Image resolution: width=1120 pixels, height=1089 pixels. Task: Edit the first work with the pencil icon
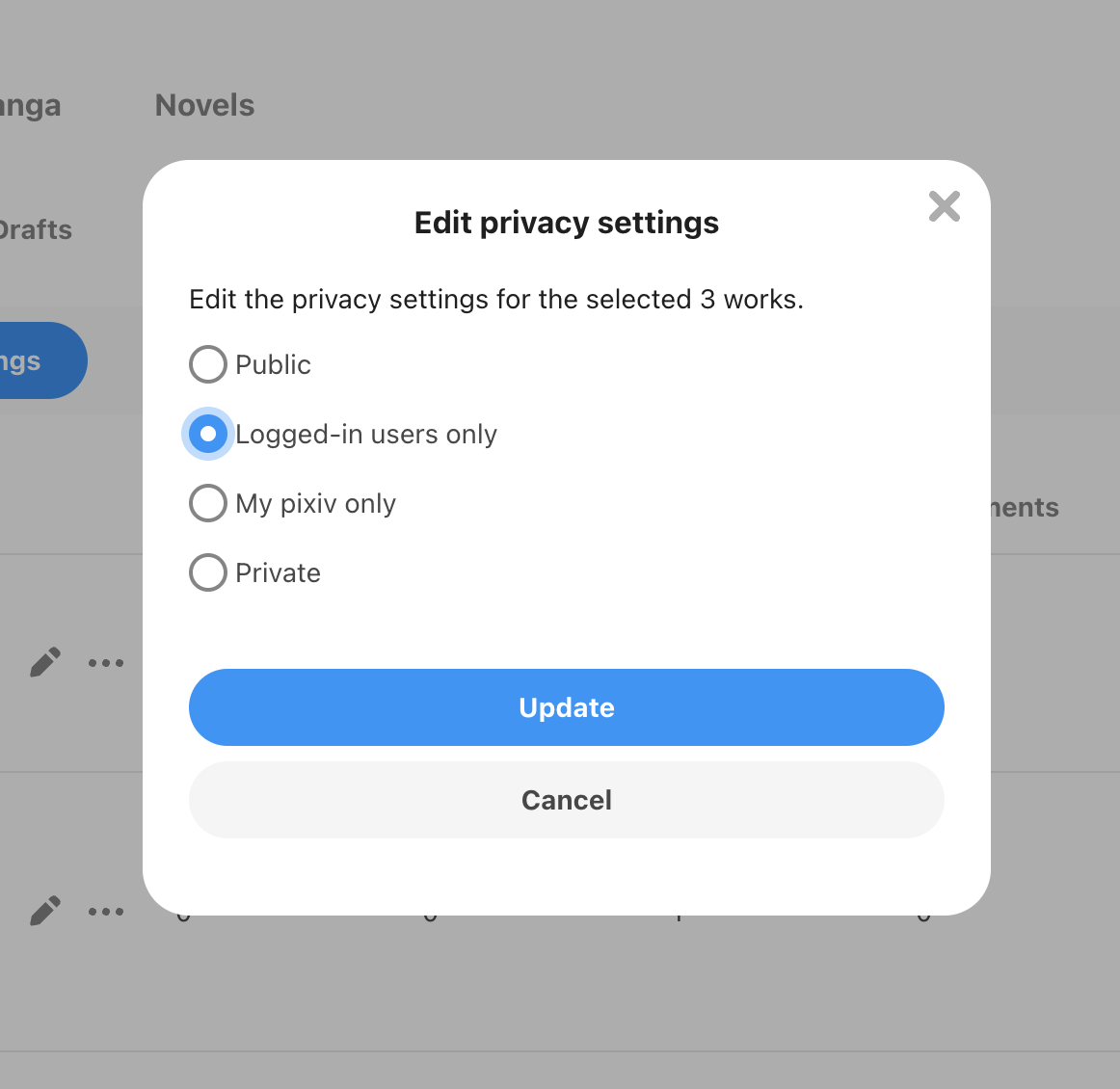[x=45, y=662]
